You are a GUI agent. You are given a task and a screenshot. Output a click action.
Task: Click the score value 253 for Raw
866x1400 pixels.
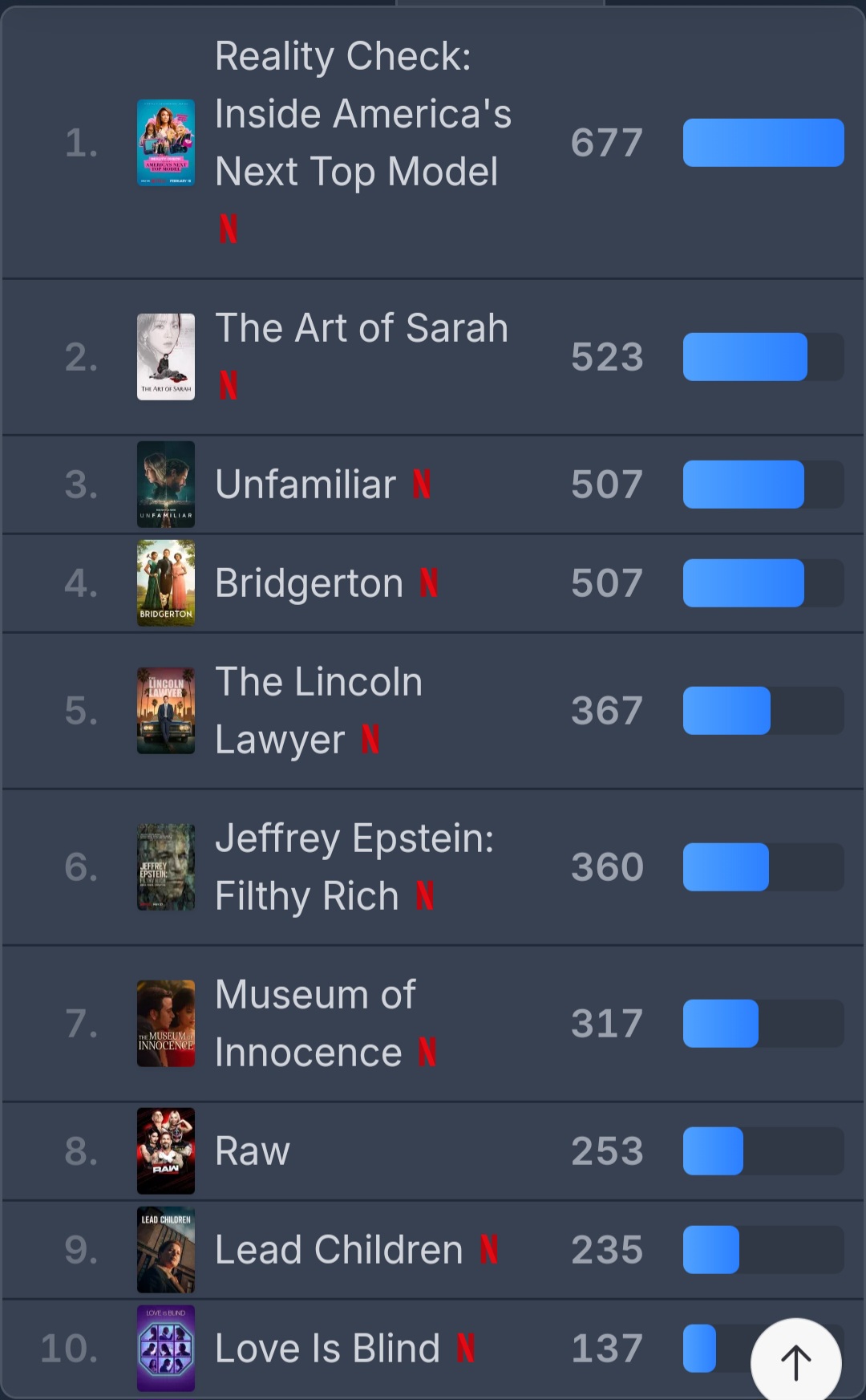pyautogui.click(x=607, y=1151)
